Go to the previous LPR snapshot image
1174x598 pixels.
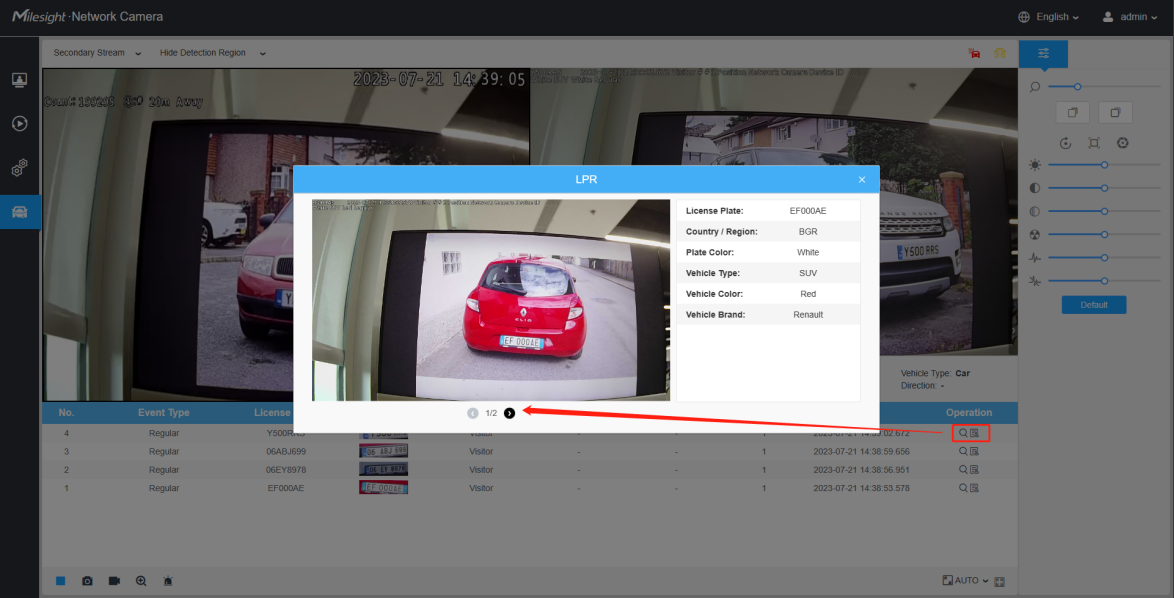tap(473, 413)
